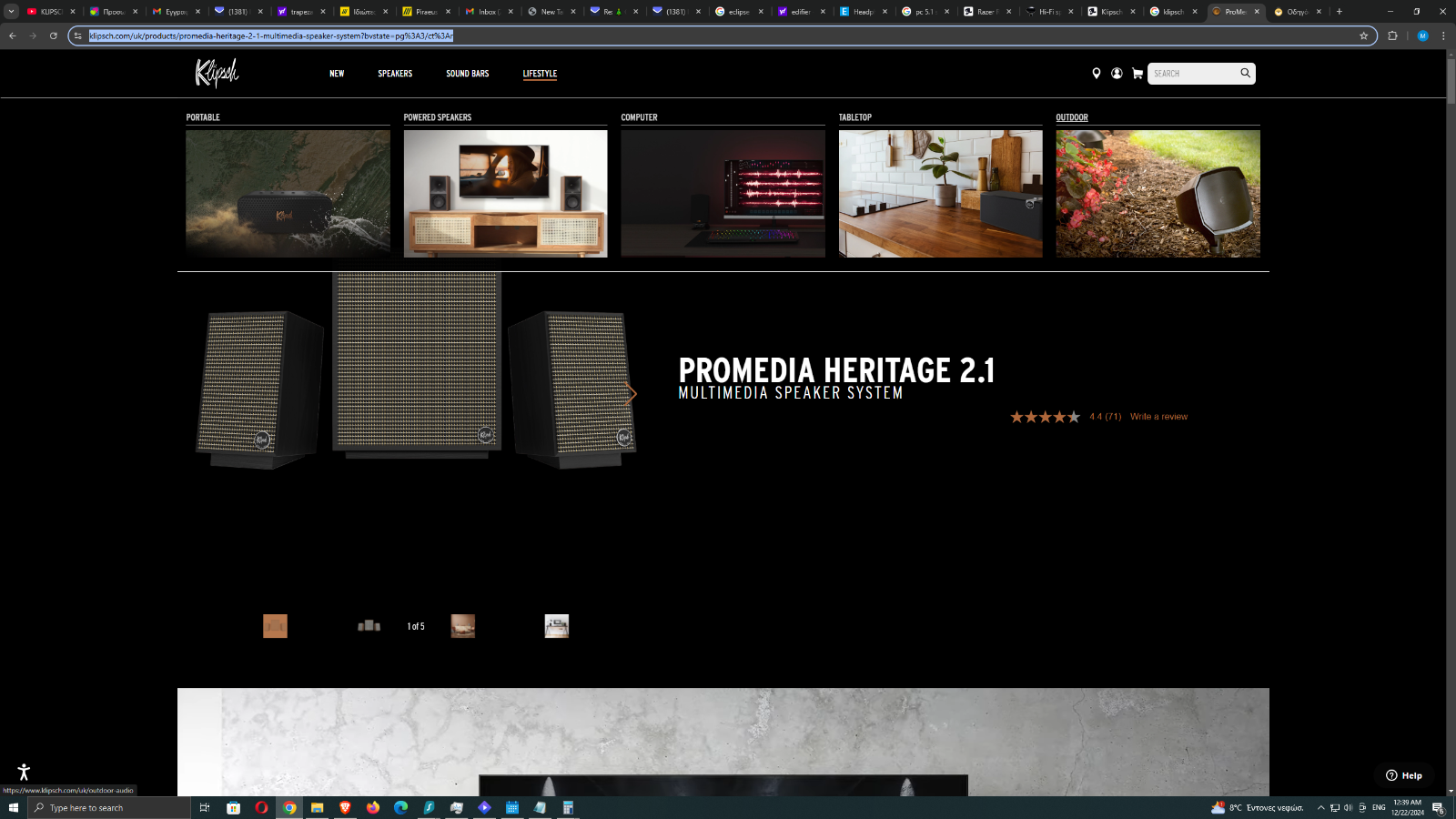Reload the page with the refresh icon
1456x819 pixels.
(54, 35)
